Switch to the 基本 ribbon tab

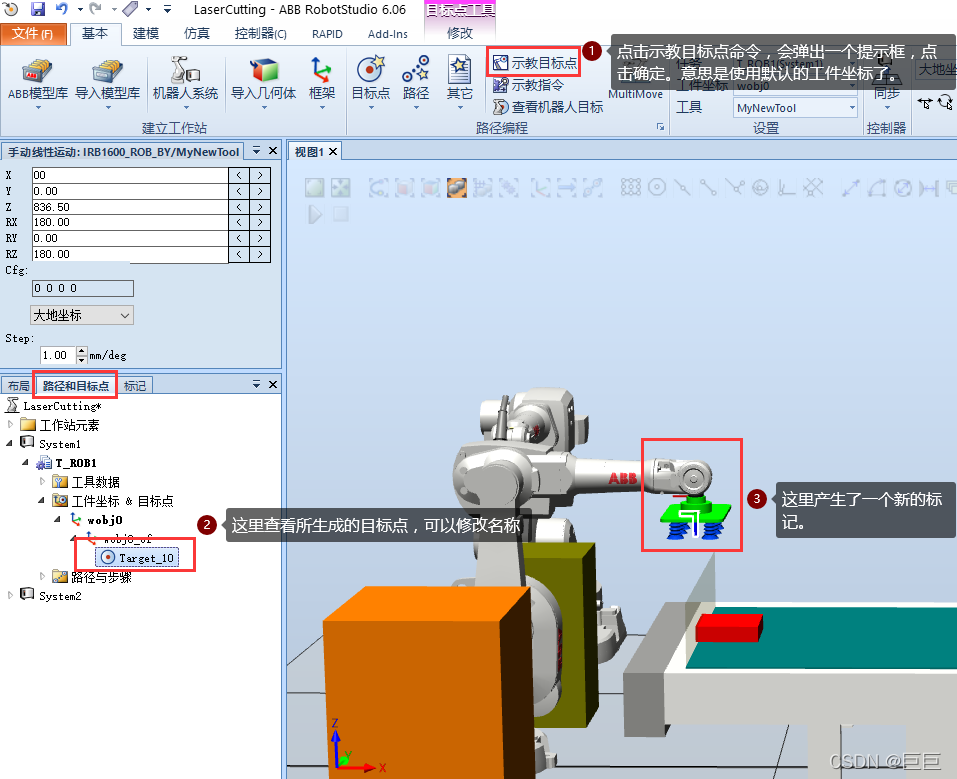pos(95,34)
